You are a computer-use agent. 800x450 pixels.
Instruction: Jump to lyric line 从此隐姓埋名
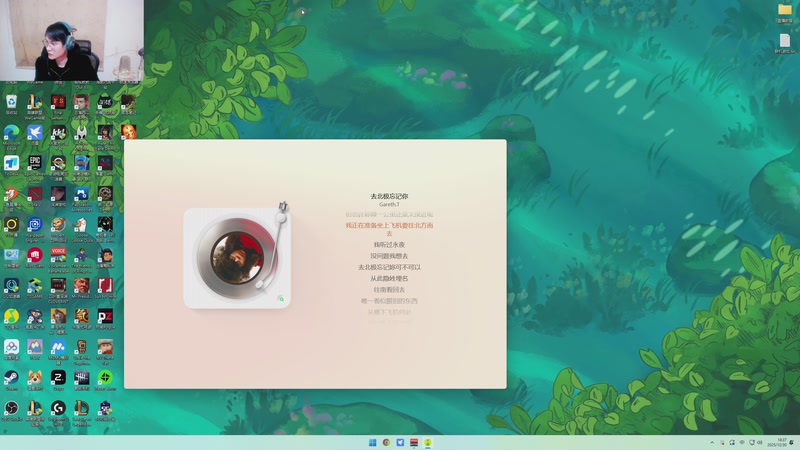[389, 279]
